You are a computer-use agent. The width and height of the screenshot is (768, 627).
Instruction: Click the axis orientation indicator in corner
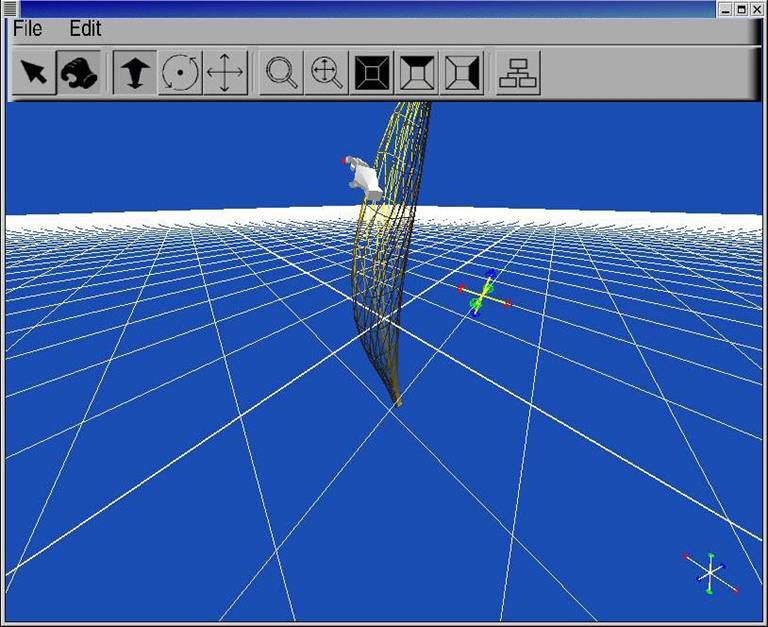click(x=710, y=573)
